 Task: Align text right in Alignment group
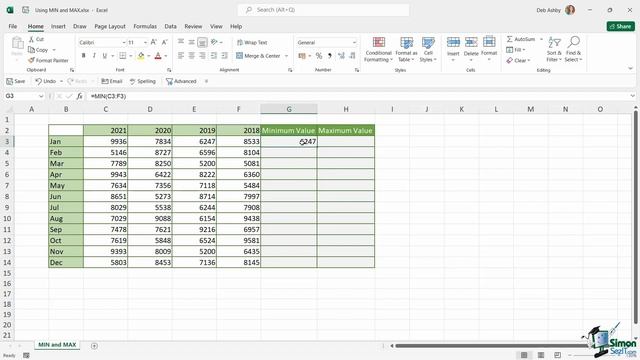click(202, 56)
